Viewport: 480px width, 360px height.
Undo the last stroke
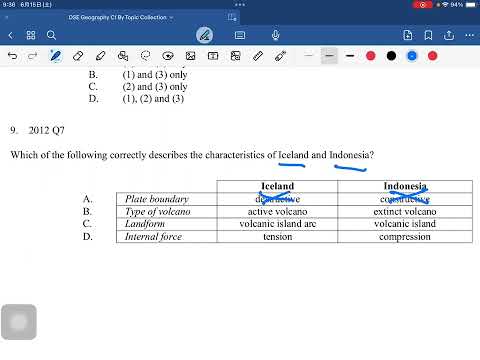(x=12, y=56)
